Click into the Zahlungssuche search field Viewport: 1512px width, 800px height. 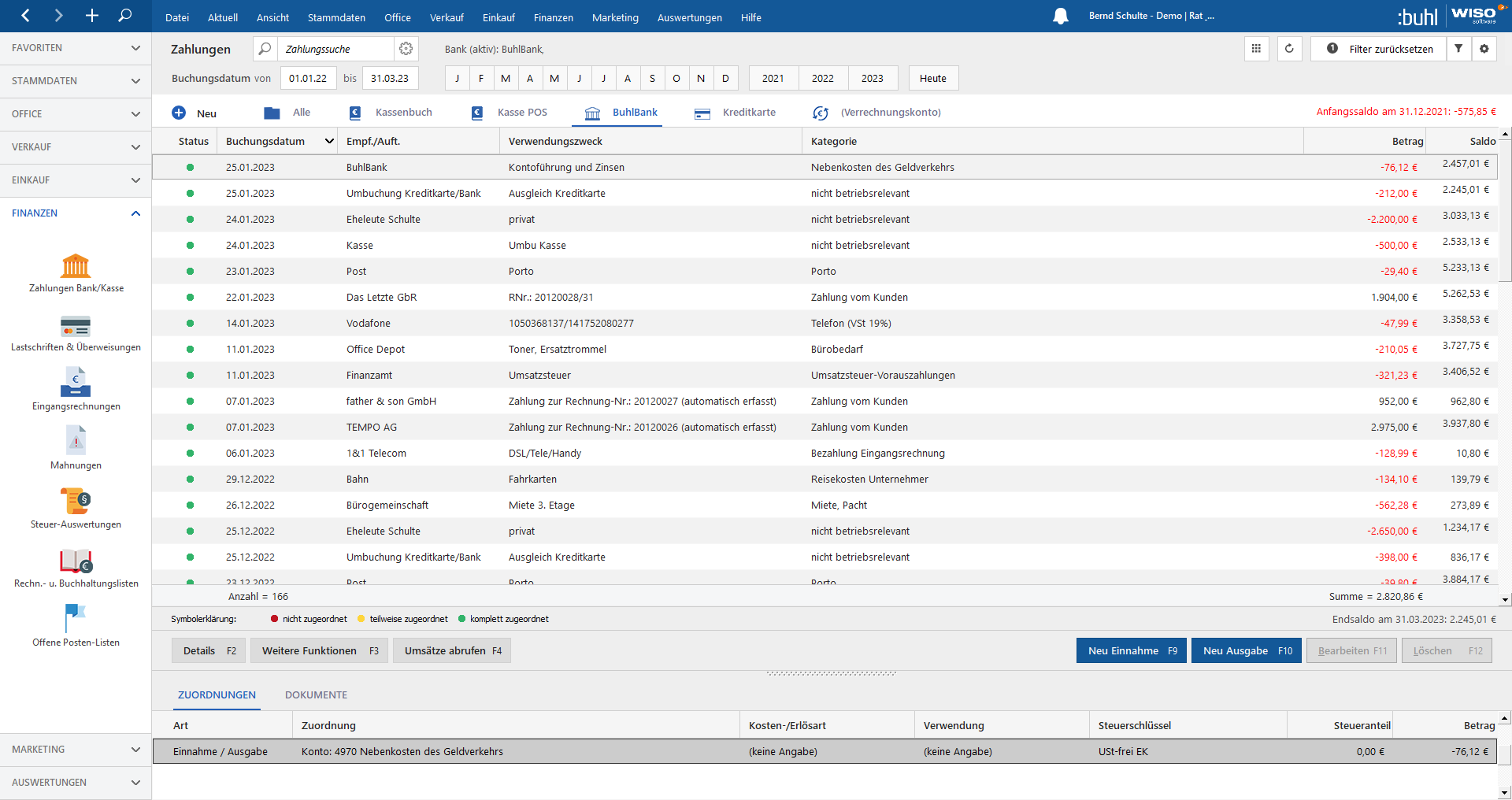click(335, 49)
